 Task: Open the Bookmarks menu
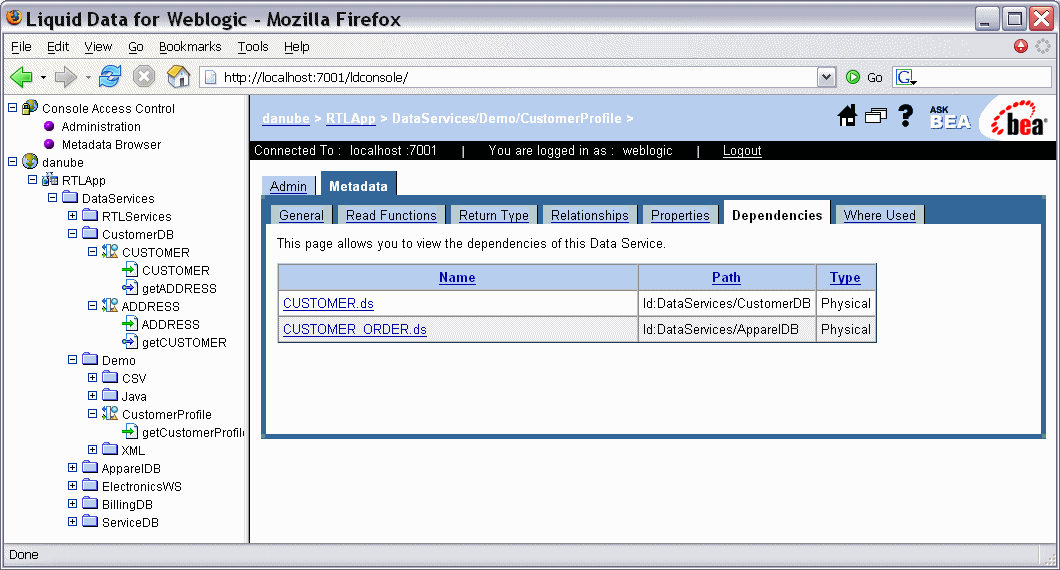point(190,47)
